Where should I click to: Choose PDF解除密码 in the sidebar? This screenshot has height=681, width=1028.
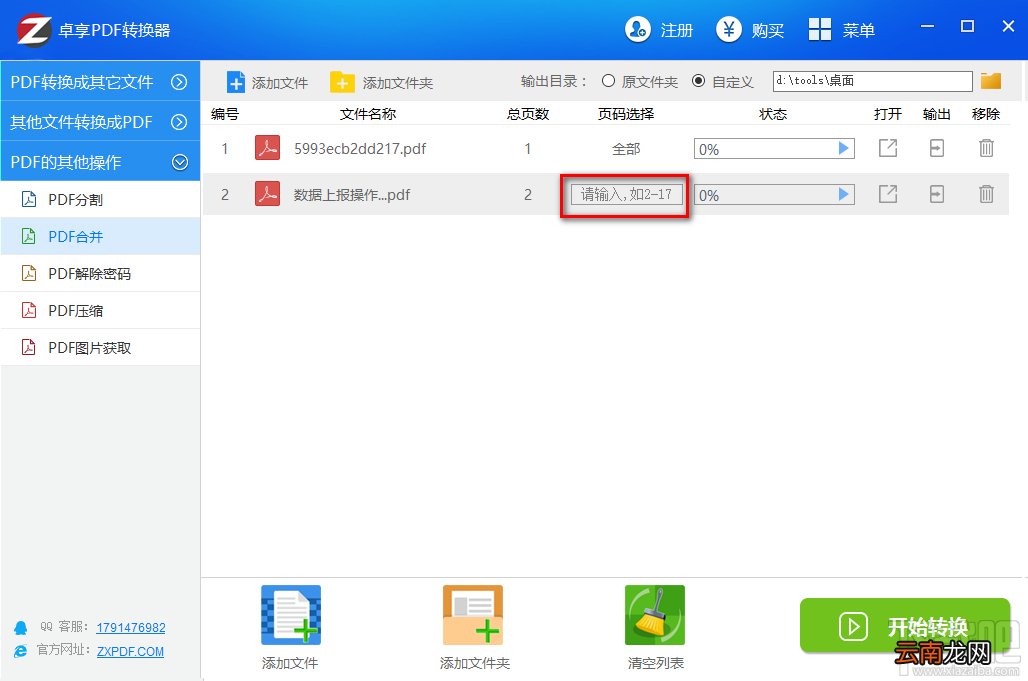pyautogui.click(x=100, y=273)
